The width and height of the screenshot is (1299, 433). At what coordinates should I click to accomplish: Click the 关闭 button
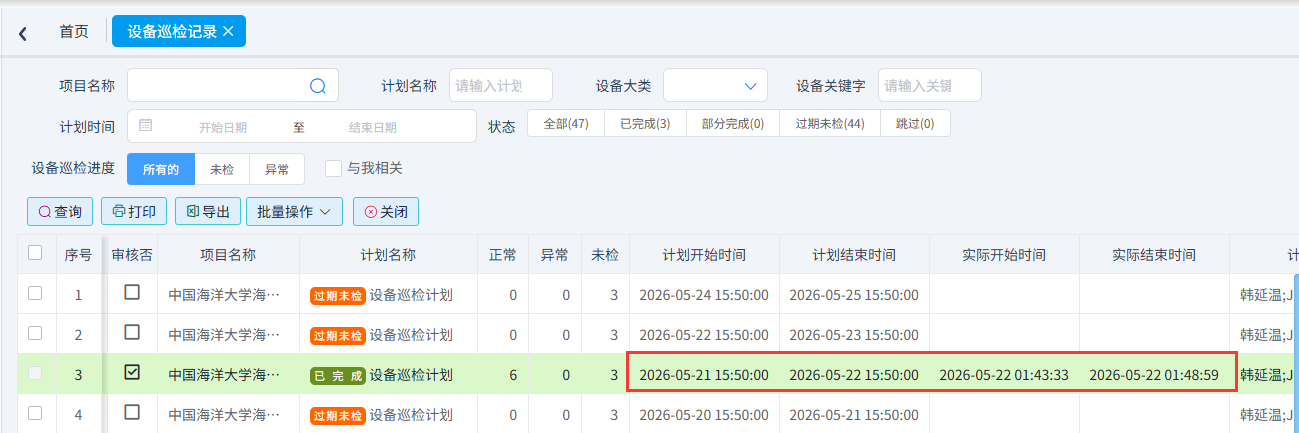click(386, 212)
